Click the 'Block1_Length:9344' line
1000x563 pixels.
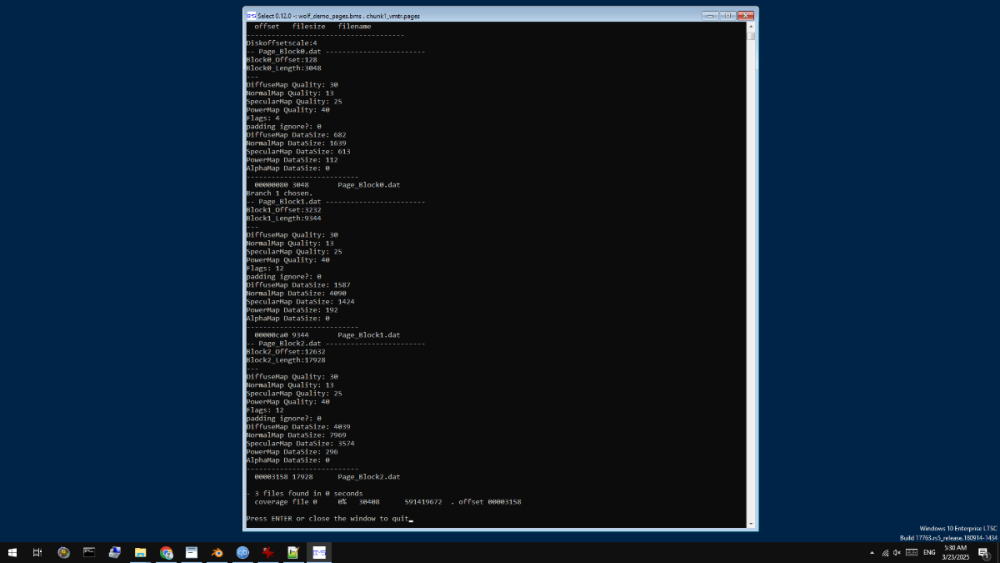pyautogui.click(x=284, y=218)
